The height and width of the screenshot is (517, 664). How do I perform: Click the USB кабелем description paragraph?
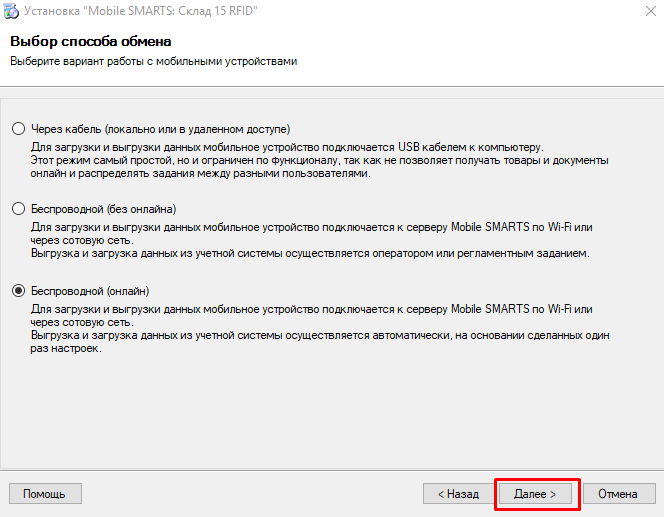(x=319, y=160)
